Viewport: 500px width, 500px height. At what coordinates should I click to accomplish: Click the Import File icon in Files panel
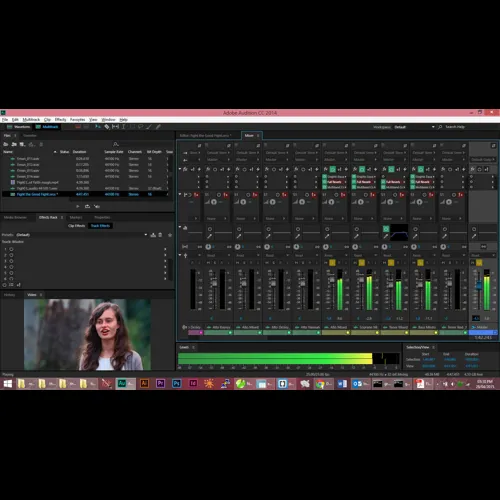(14, 144)
